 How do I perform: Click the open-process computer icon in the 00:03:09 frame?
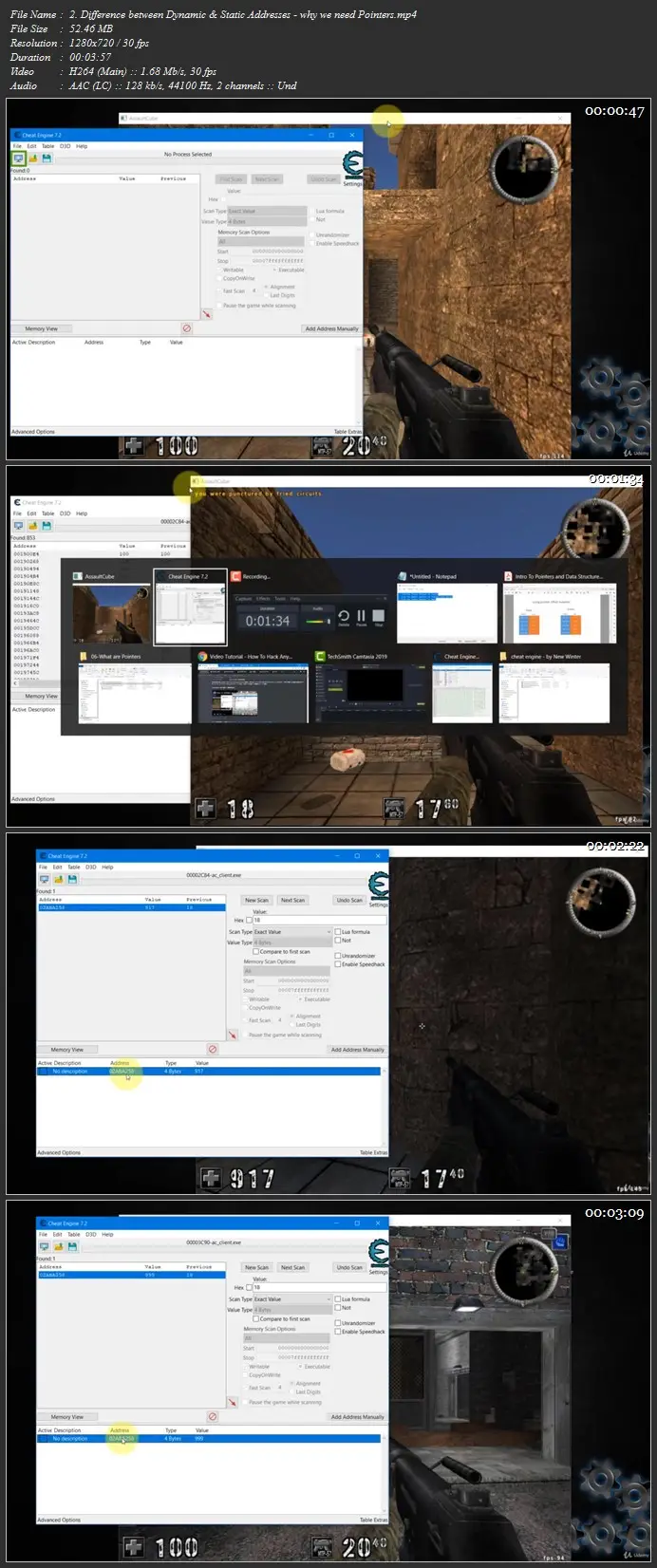tap(45, 1246)
